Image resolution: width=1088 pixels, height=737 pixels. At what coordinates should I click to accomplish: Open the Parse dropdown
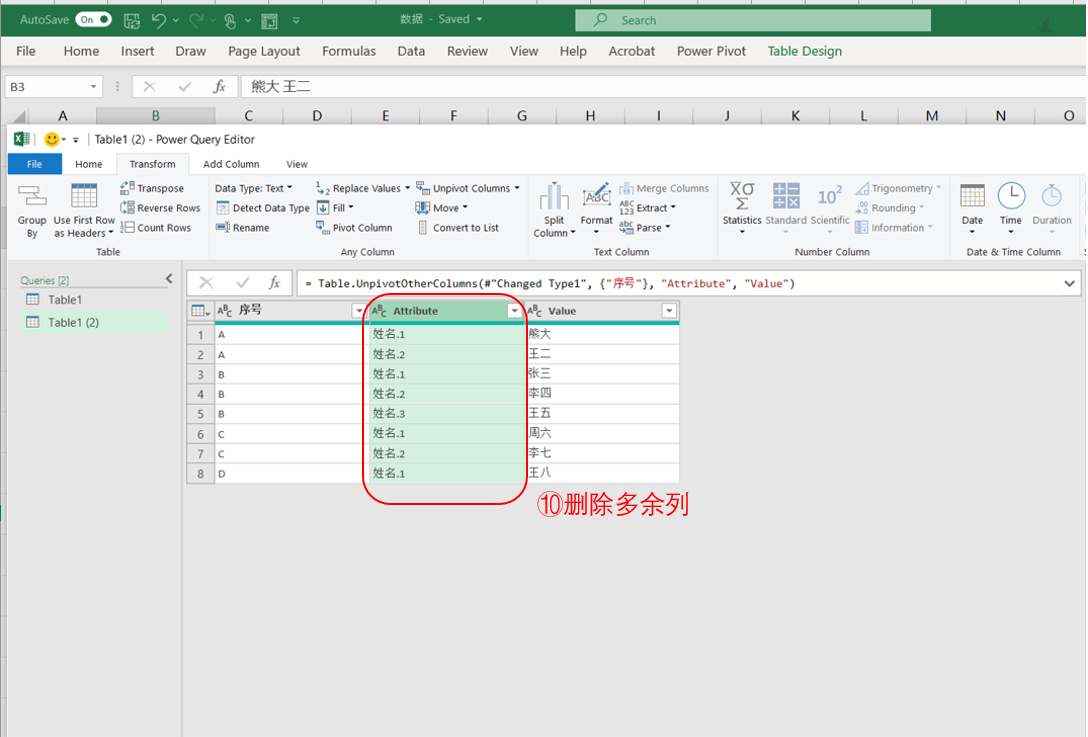645,227
